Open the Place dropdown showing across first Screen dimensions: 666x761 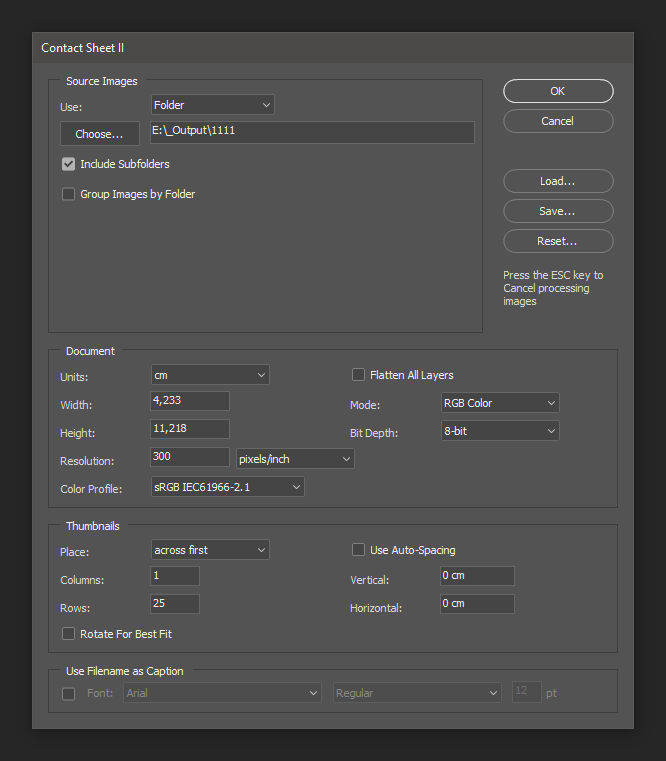pyautogui.click(x=210, y=550)
